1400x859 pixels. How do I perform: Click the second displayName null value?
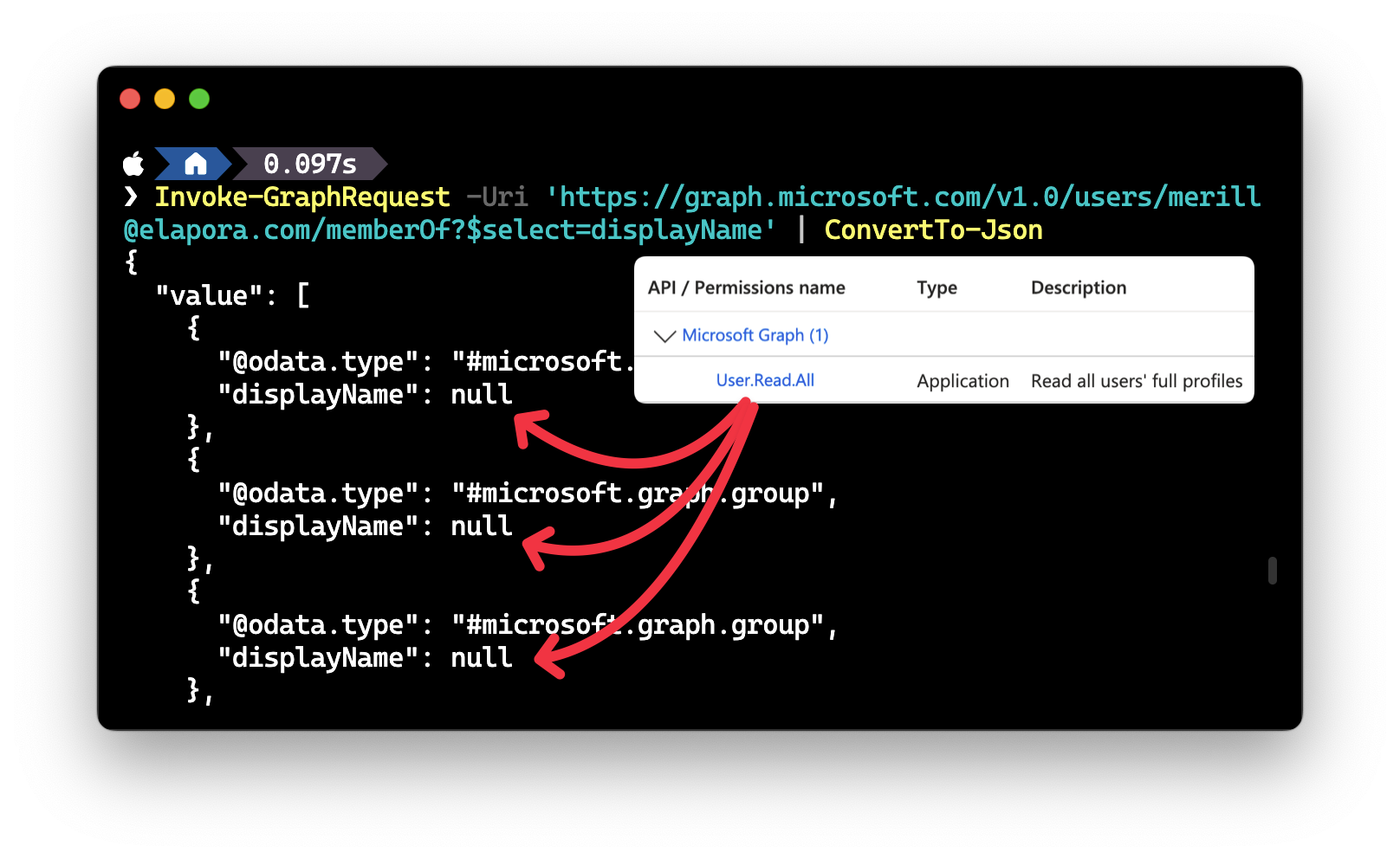482,526
